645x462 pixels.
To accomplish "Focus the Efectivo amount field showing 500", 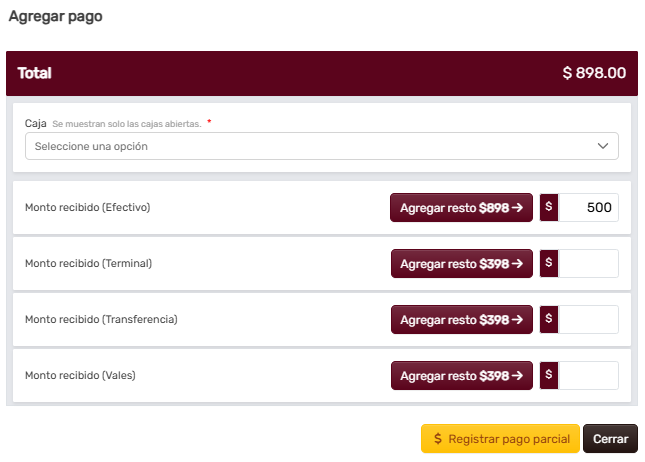I will (588, 208).
